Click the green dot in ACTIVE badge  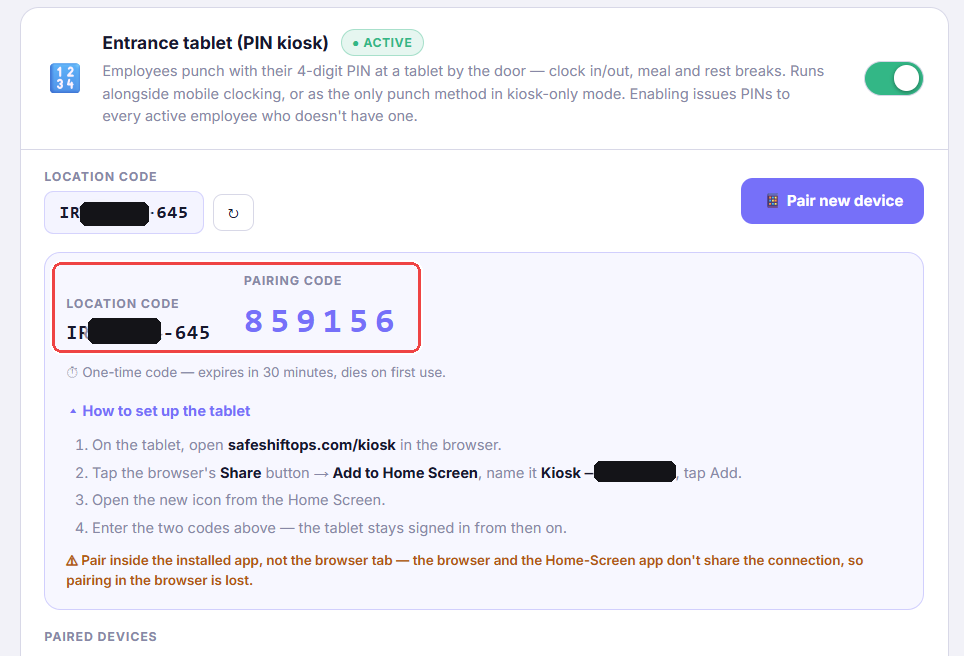pos(355,43)
